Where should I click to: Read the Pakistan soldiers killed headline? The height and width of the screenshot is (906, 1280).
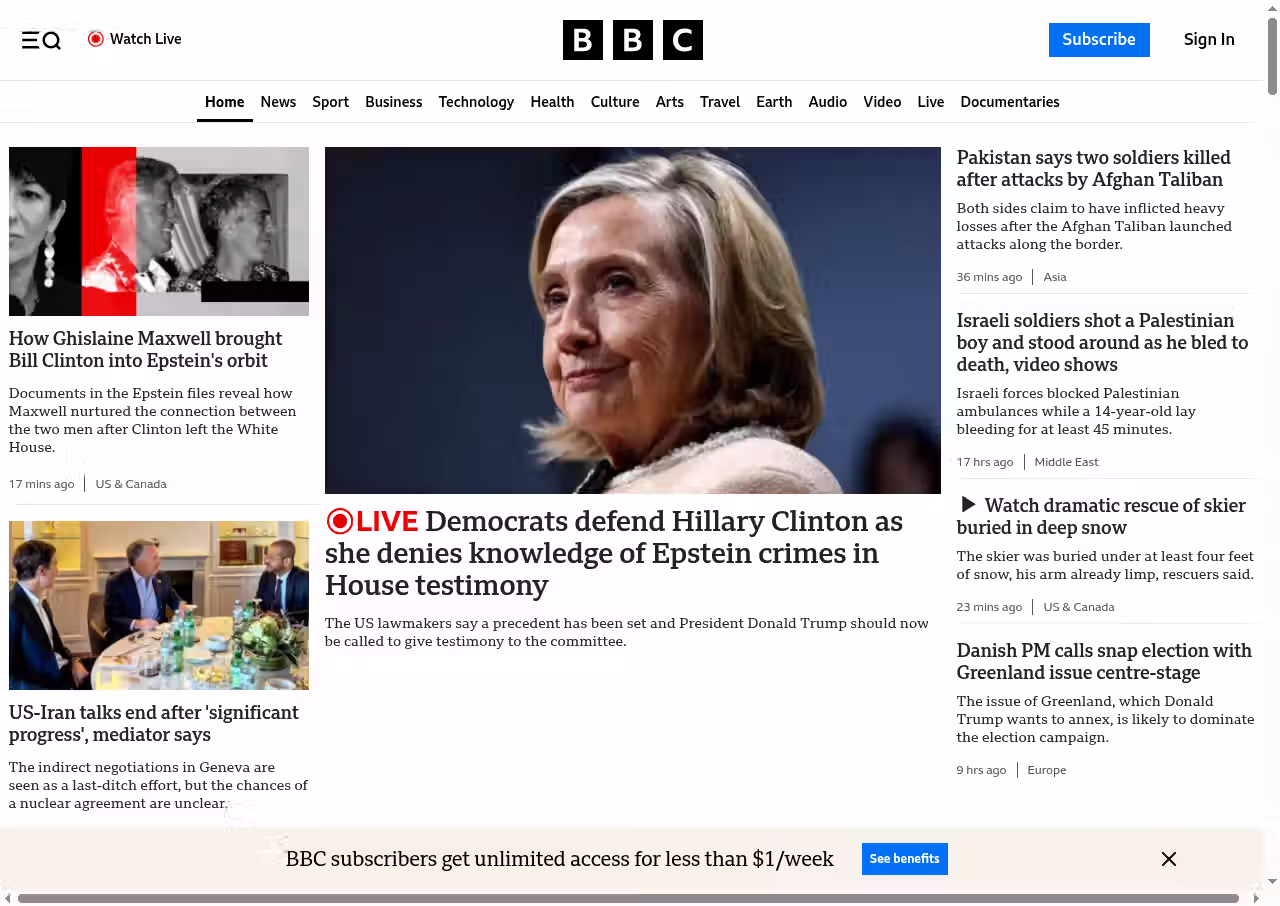(x=1093, y=169)
